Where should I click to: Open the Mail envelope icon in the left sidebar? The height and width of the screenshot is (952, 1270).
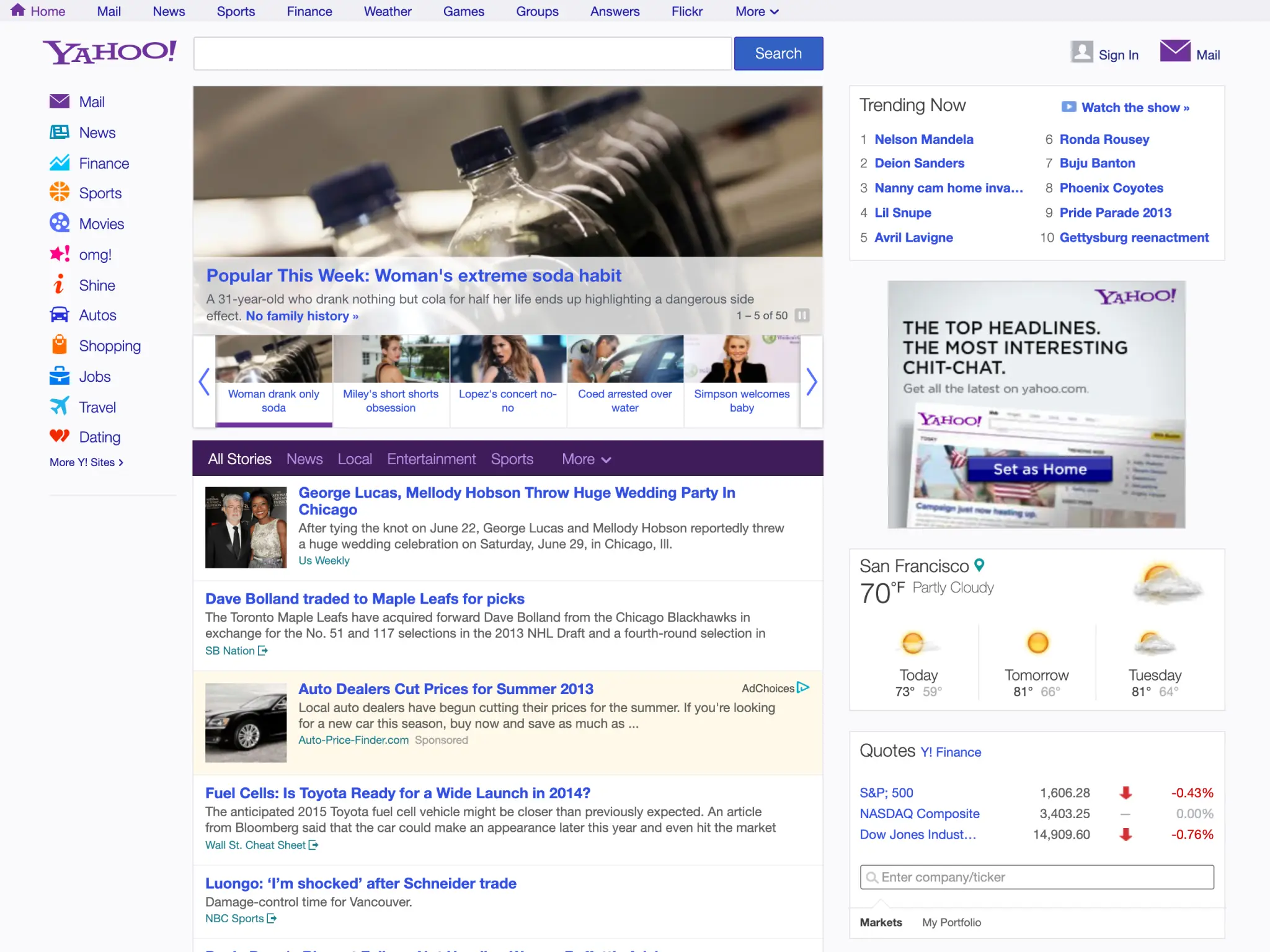(60, 101)
